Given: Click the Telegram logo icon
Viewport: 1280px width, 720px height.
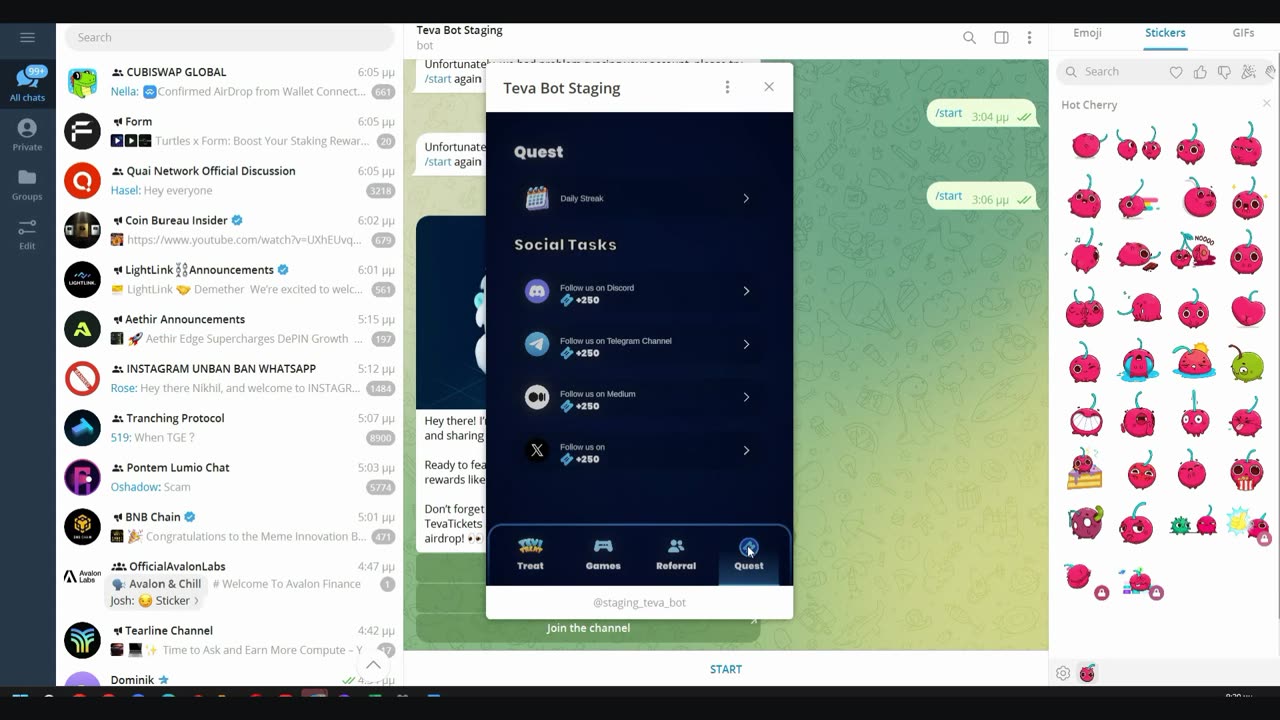Looking at the screenshot, I should click(537, 344).
